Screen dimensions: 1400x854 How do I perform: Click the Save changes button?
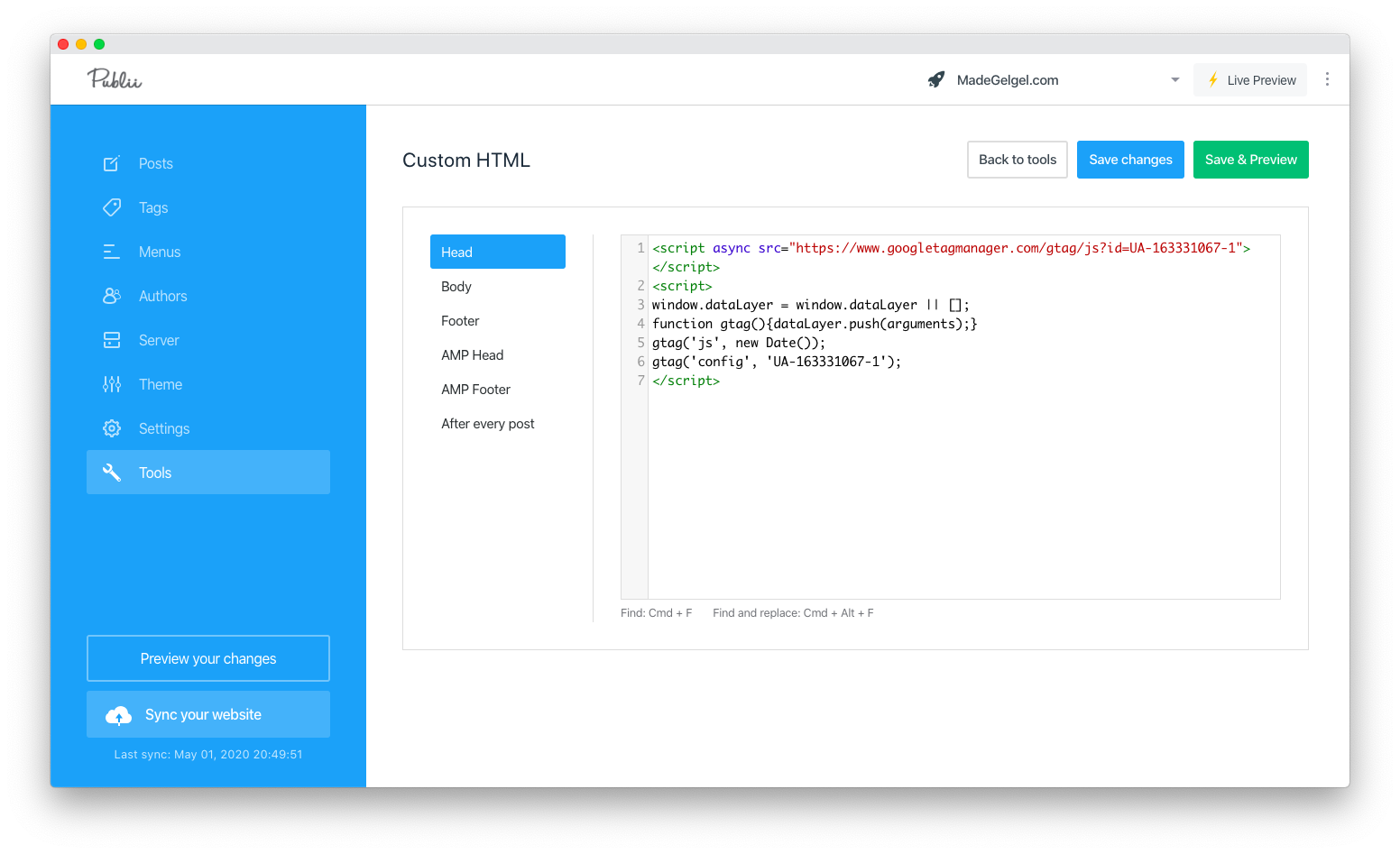[x=1130, y=160]
